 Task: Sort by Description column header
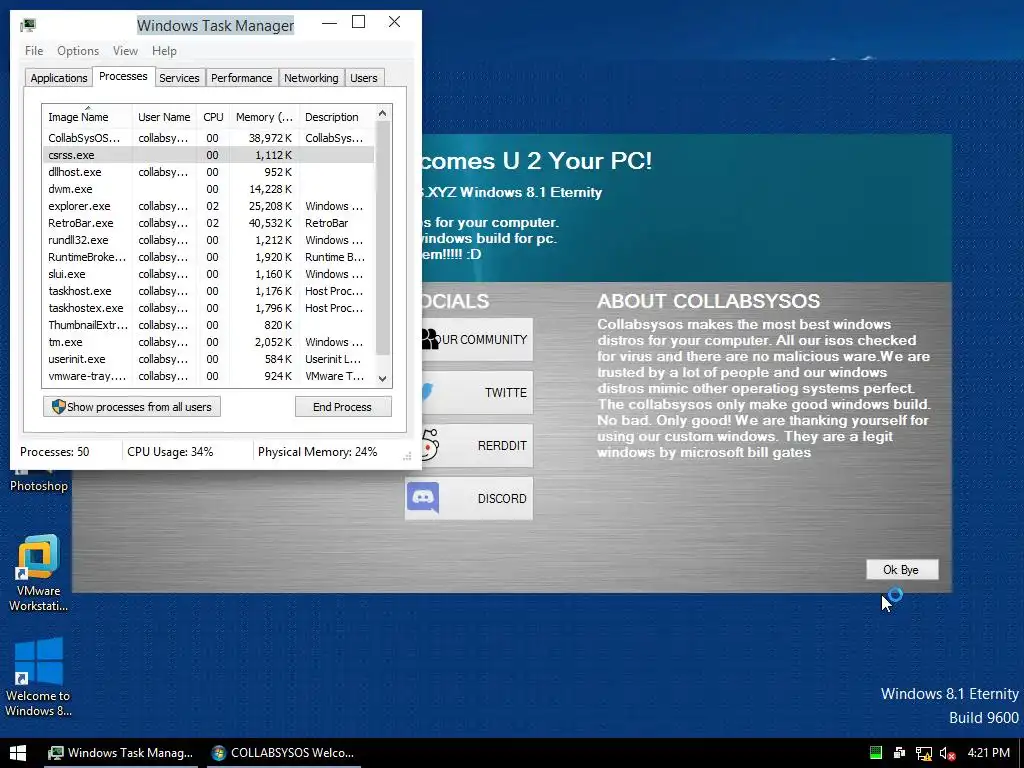(336, 117)
